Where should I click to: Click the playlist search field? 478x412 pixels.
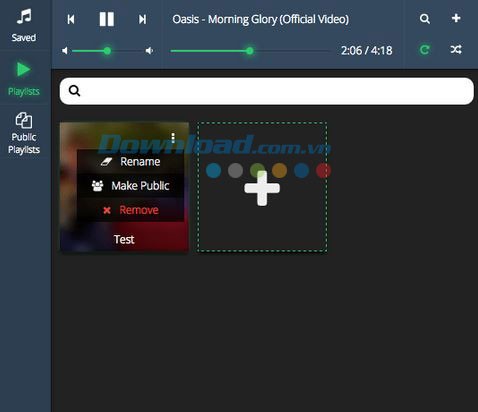pos(267,91)
